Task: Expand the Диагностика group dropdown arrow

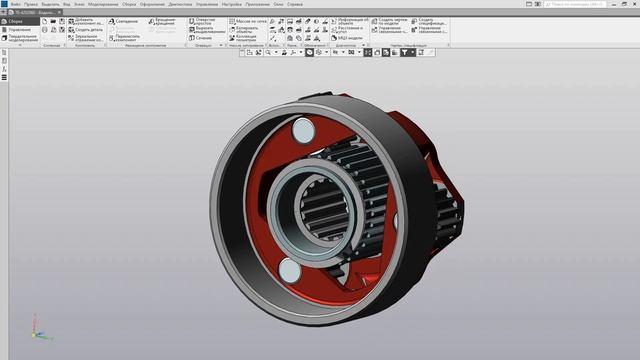Action: [x=363, y=45]
